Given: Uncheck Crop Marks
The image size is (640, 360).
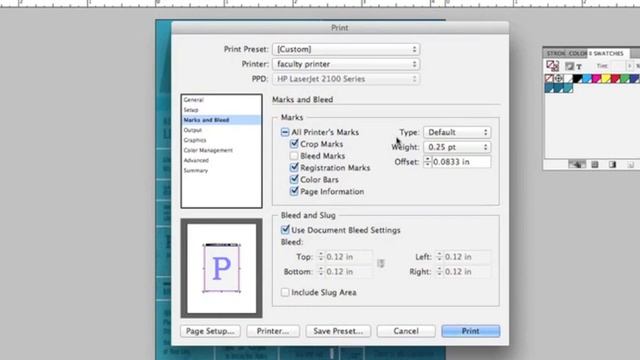Looking at the screenshot, I should pyautogui.click(x=294, y=144).
